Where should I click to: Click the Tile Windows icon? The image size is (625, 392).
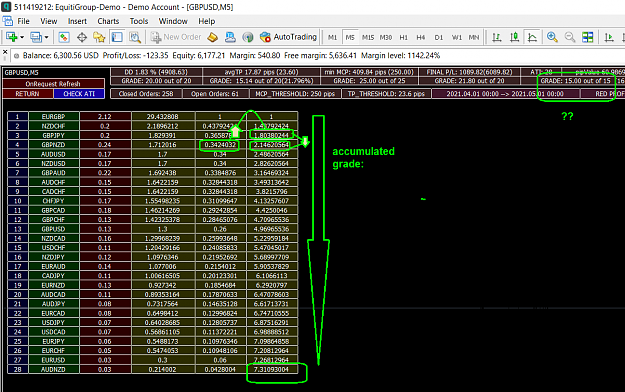588,37
